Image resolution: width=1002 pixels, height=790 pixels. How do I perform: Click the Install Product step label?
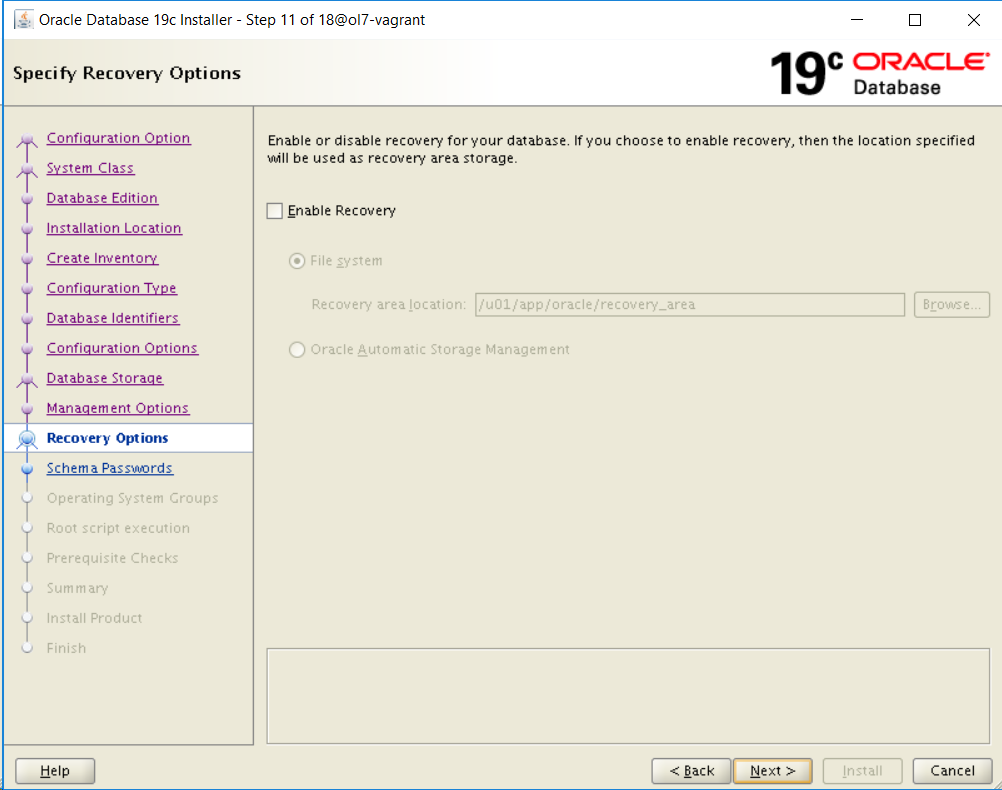tap(95, 619)
